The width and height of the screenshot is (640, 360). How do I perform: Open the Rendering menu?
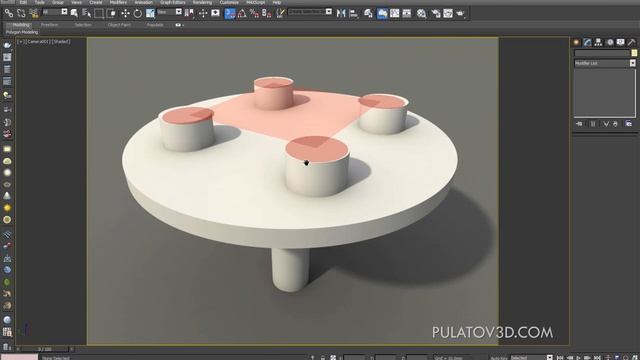click(x=202, y=2)
